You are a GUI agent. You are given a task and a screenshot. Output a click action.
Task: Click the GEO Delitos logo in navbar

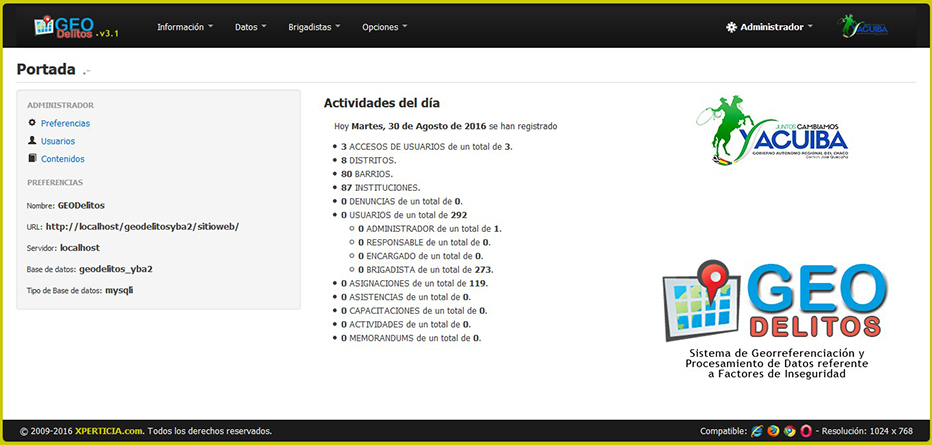(x=76, y=26)
